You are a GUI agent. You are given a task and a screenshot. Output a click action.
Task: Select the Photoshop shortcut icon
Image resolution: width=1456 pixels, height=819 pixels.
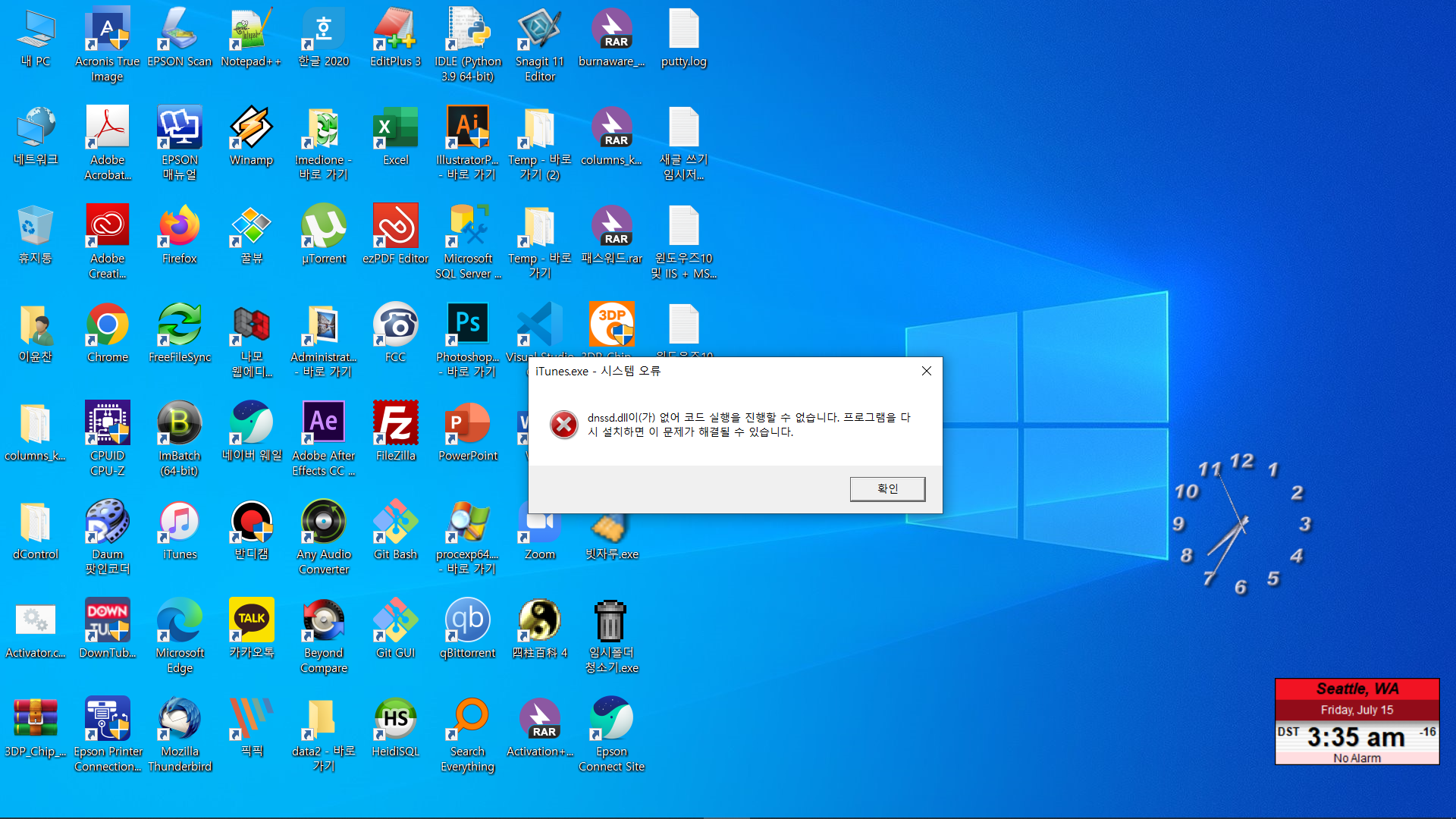468,341
